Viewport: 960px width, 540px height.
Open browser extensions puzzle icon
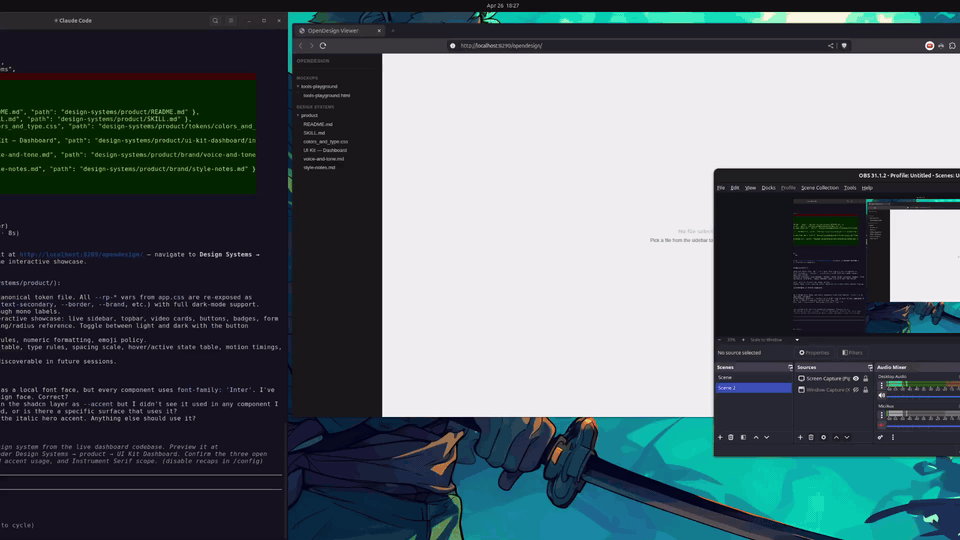[953, 45]
